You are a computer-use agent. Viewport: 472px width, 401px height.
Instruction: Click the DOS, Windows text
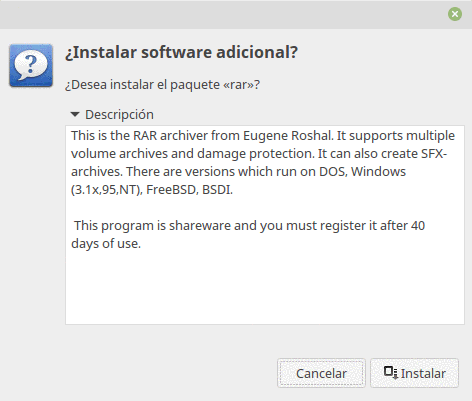pos(363,172)
